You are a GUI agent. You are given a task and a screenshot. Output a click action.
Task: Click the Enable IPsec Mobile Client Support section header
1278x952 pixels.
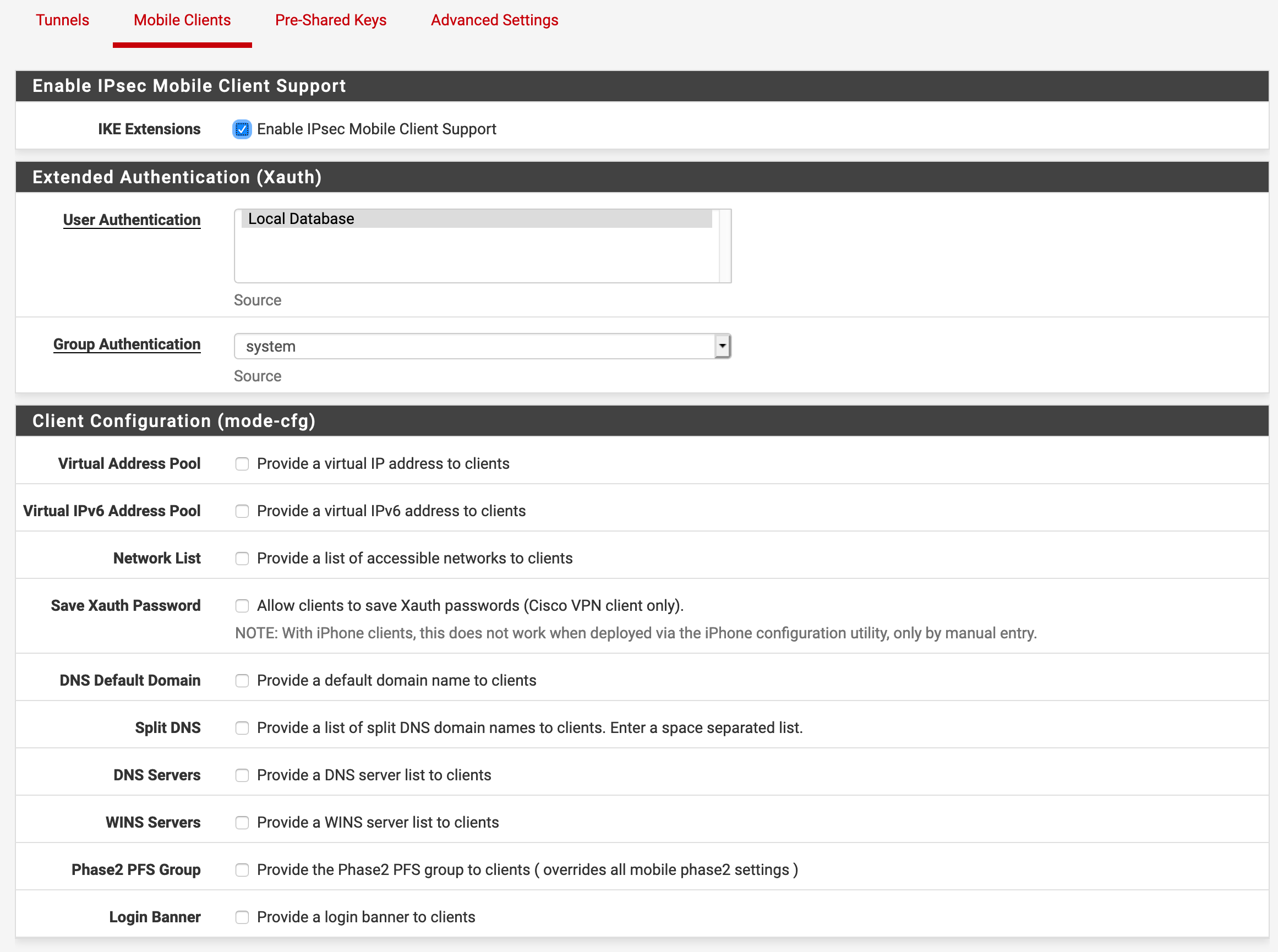pyautogui.click(x=642, y=86)
